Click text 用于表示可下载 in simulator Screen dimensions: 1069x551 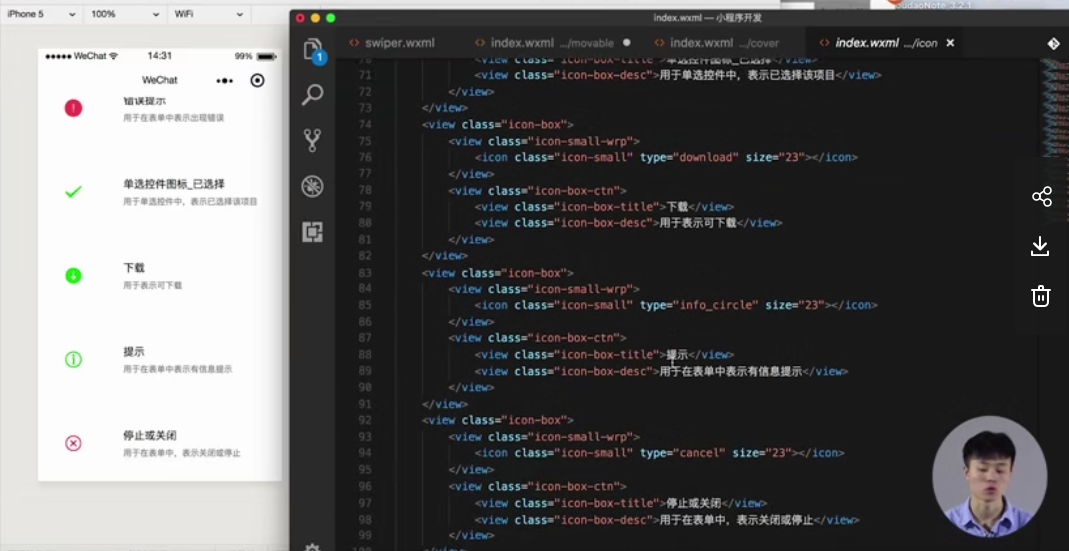153,286
